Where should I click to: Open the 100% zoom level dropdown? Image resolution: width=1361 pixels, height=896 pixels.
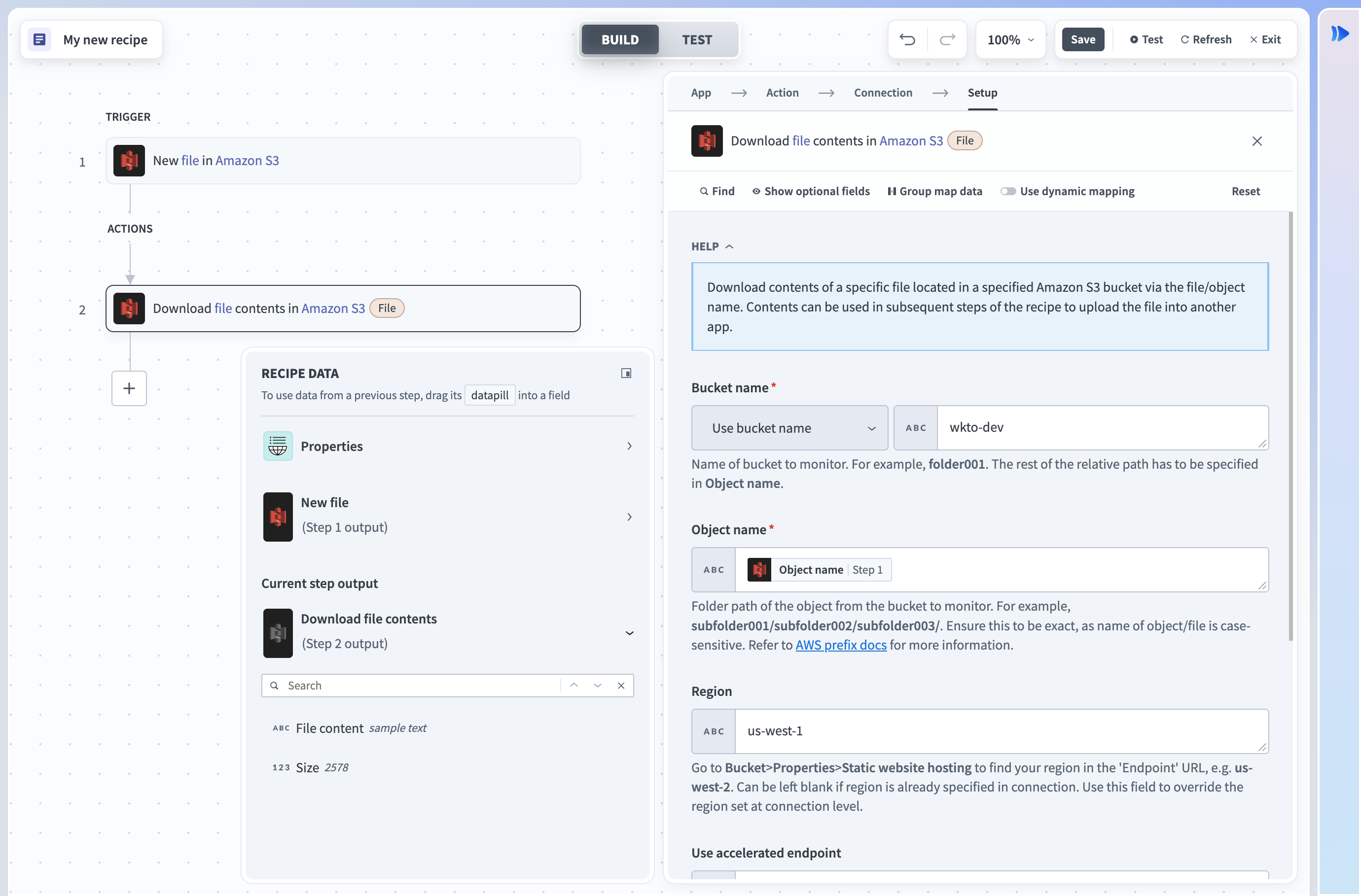pyautogui.click(x=1010, y=39)
